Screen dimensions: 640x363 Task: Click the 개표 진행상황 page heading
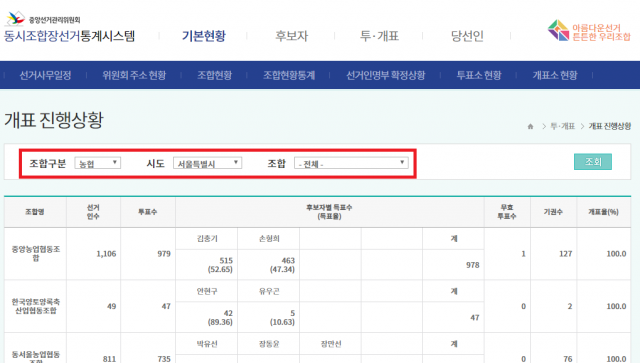(54, 120)
